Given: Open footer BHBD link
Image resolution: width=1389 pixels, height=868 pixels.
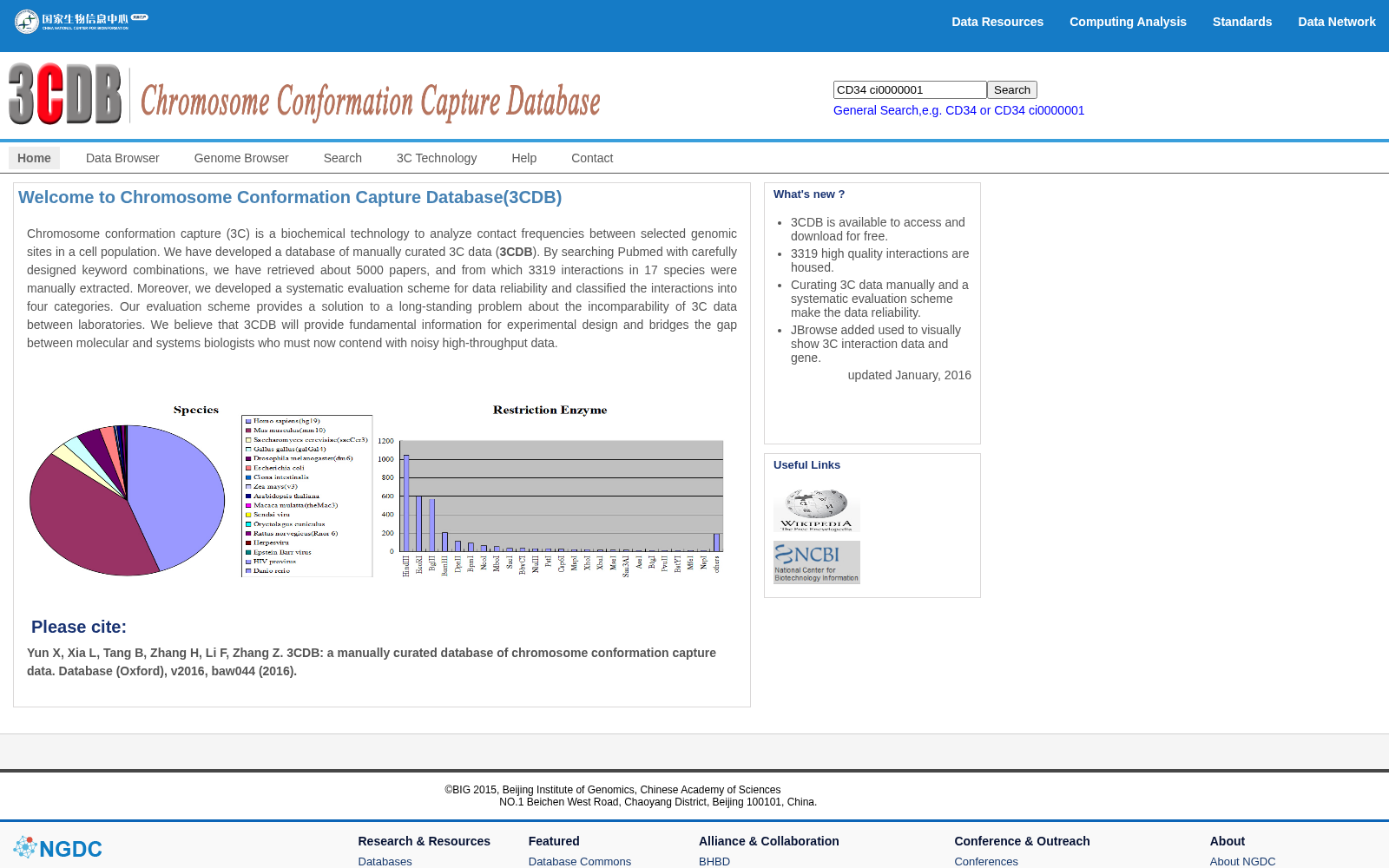Looking at the screenshot, I should pyautogui.click(x=714, y=861).
